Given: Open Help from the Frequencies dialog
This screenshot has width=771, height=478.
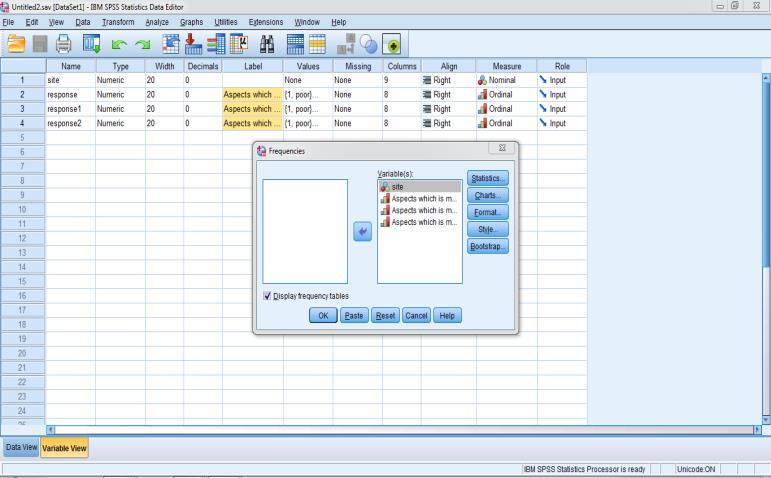Looking at the screenshot, I should tap(447, 315).
